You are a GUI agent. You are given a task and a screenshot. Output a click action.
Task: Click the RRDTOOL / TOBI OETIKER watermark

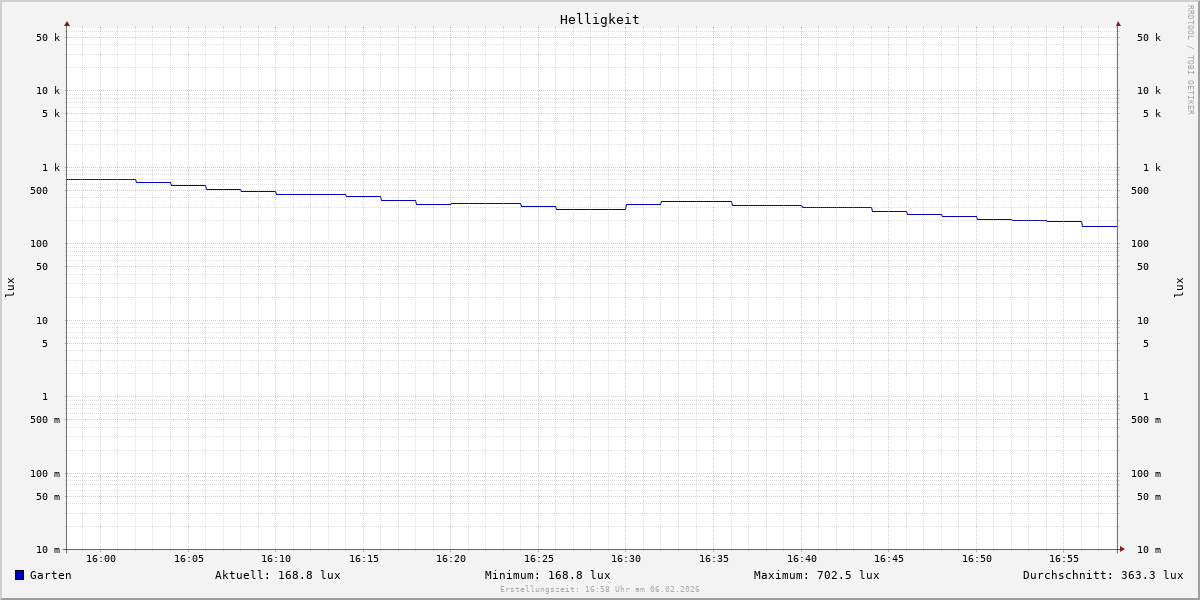click(x=1190, y=59)
